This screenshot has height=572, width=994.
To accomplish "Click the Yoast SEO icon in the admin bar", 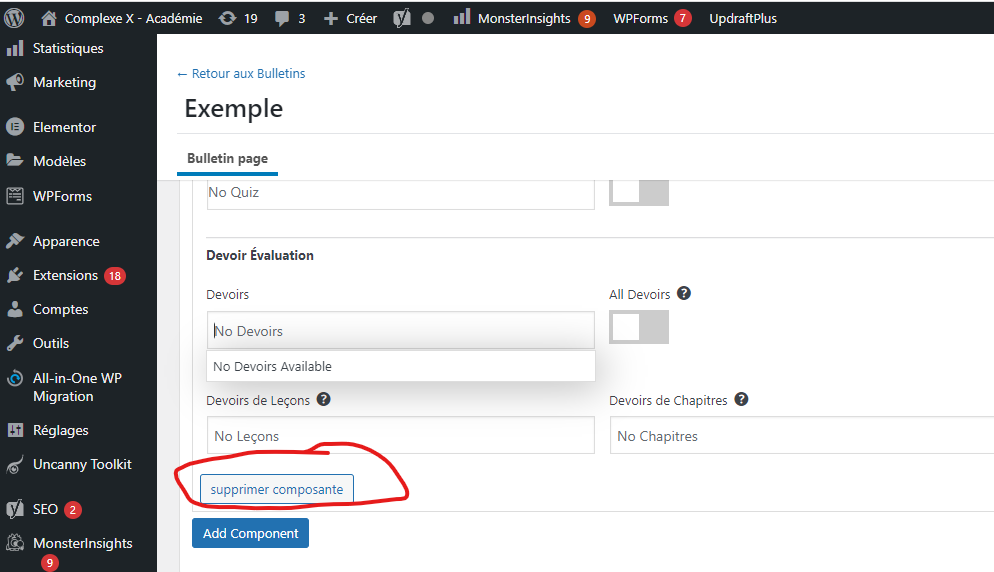I will 402,18.
